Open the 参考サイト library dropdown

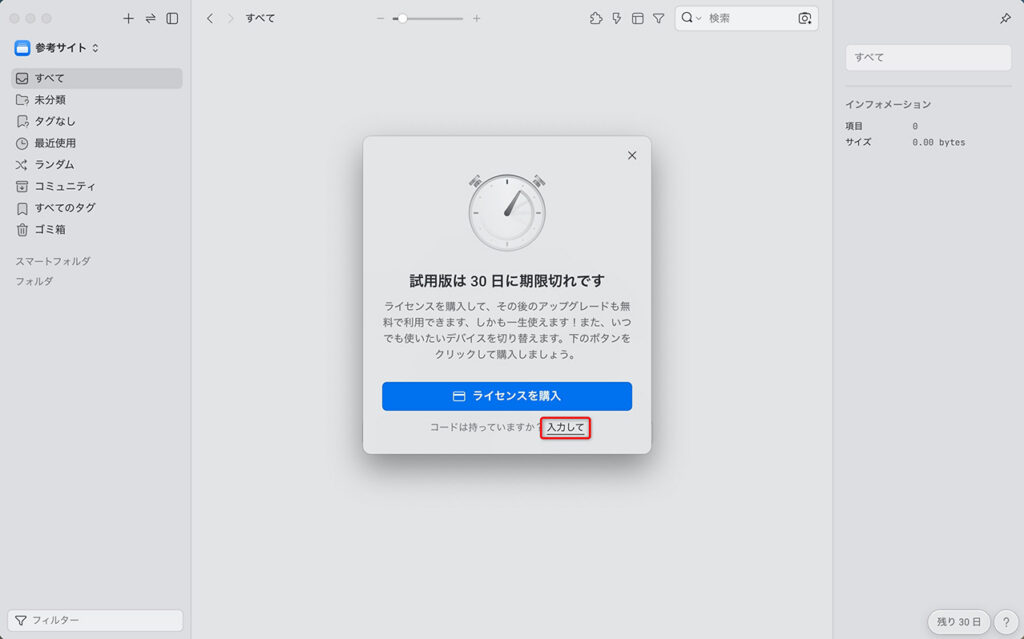click(x=57, y=48)
